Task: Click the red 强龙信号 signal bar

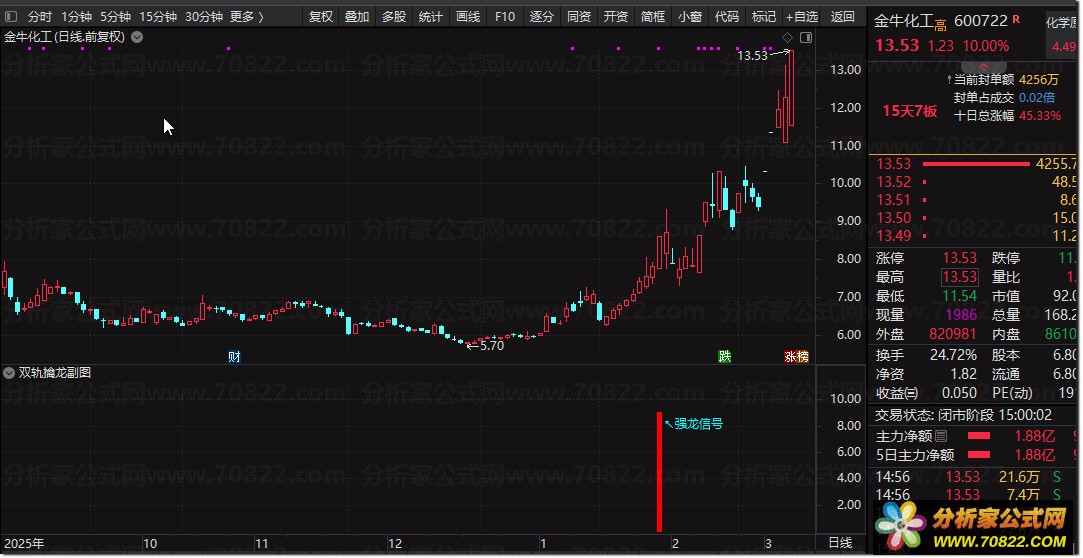Action: pyautogui.click(x=660, y=472)
